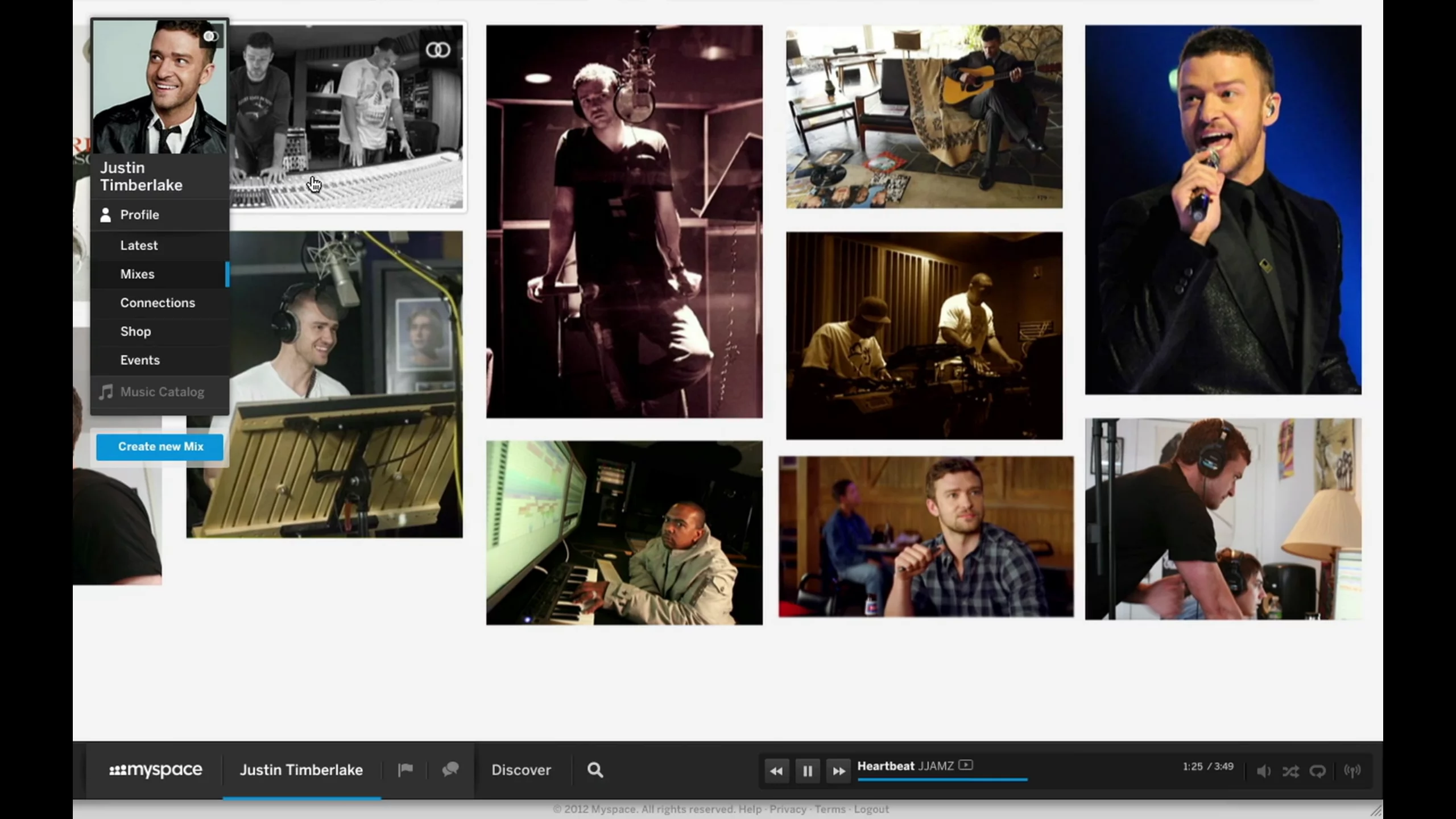This screenshot has height=819, width=1456.
Task: Pause the currently playing track
Action: coord(807,771)
